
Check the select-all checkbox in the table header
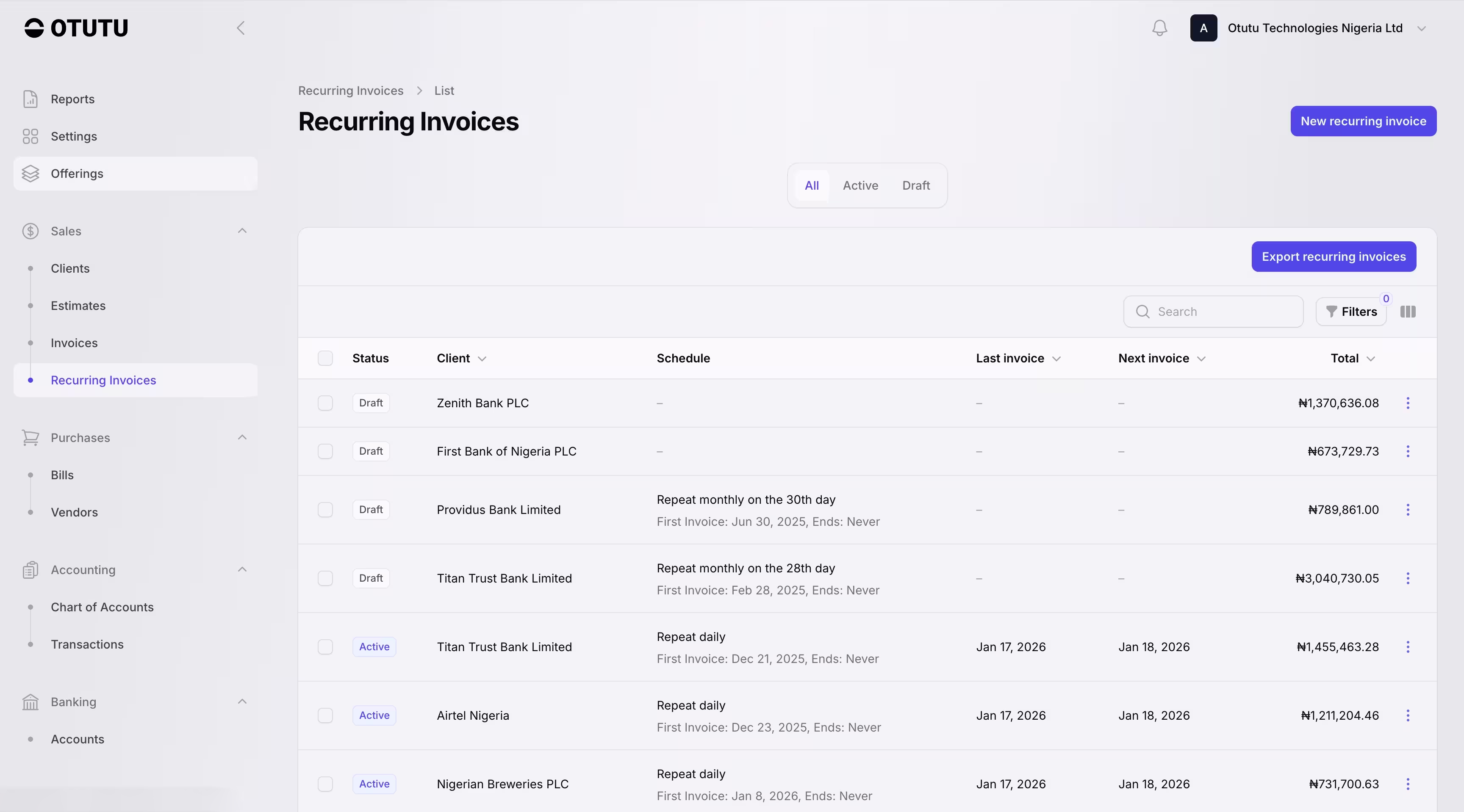point(325,358)
